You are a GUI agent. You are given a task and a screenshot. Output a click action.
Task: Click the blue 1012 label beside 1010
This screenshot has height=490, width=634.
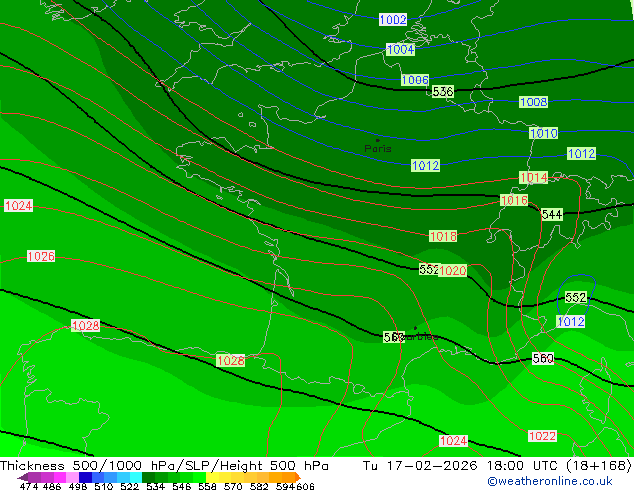(x=581, y=154)
